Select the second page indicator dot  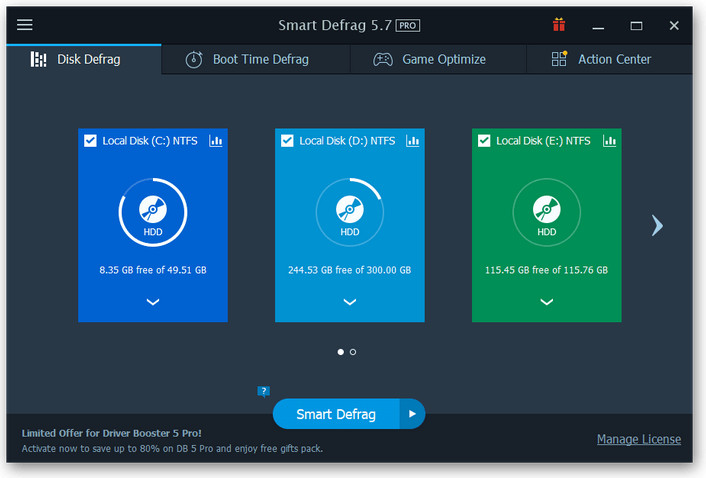pos(353,352)
